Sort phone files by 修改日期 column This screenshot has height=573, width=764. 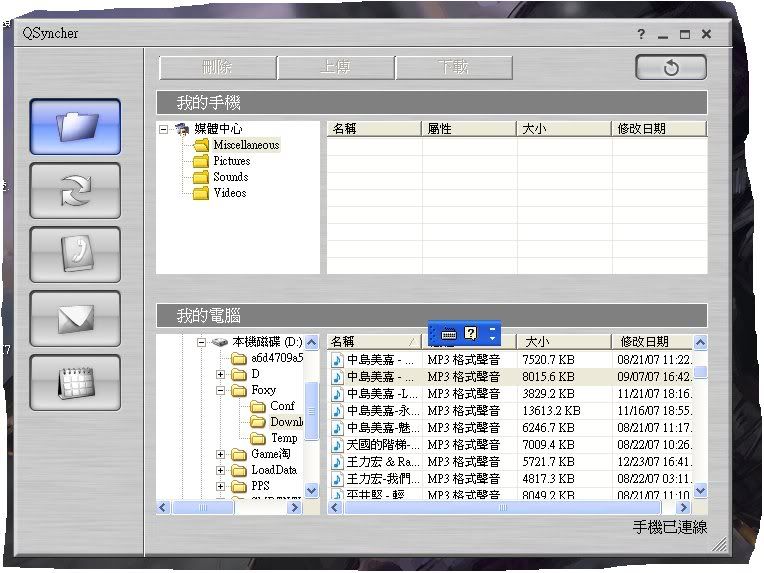click(x=659, y=129)
